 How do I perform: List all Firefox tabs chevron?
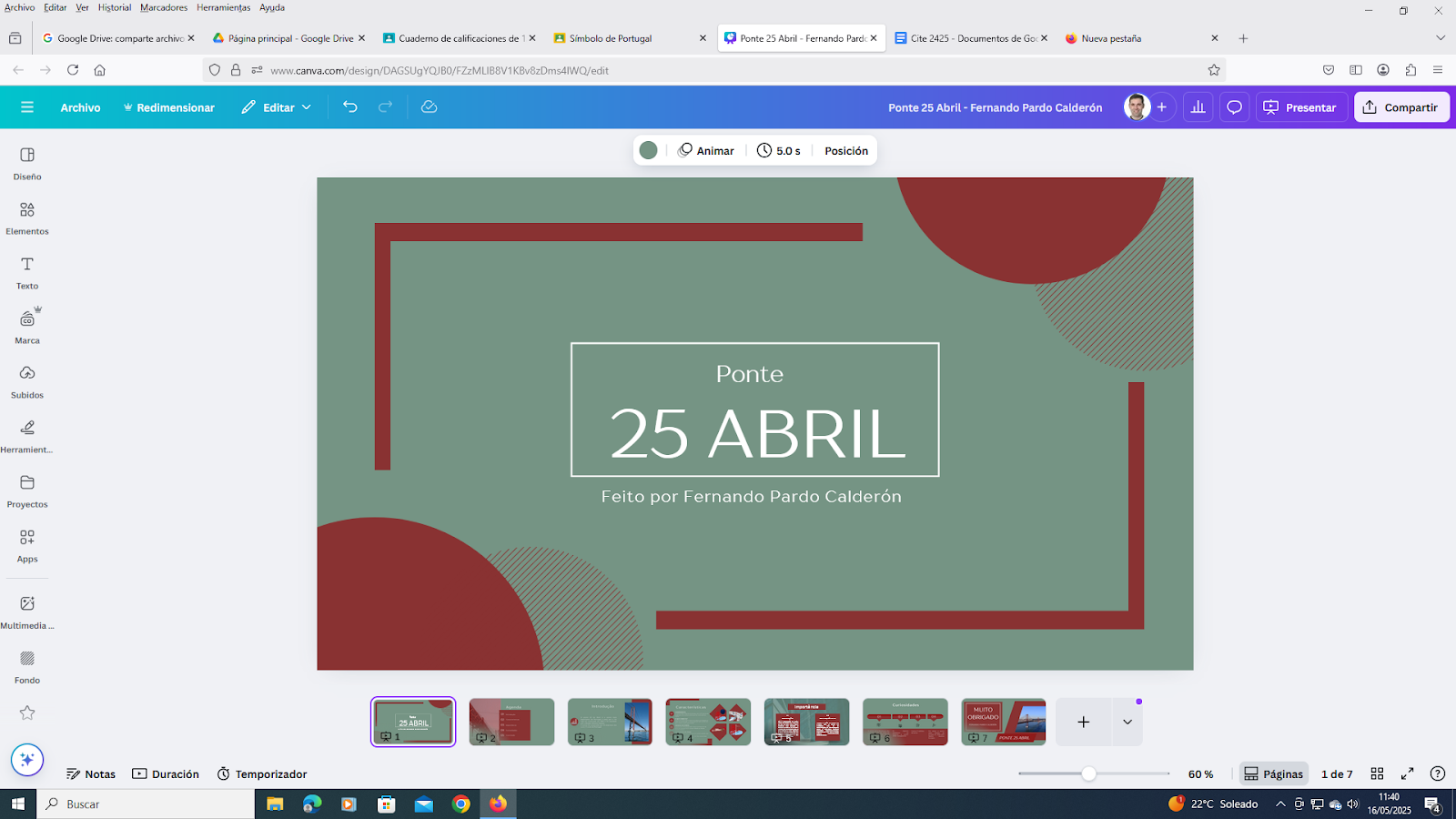pyautogui.click(x=1440, y=38)
